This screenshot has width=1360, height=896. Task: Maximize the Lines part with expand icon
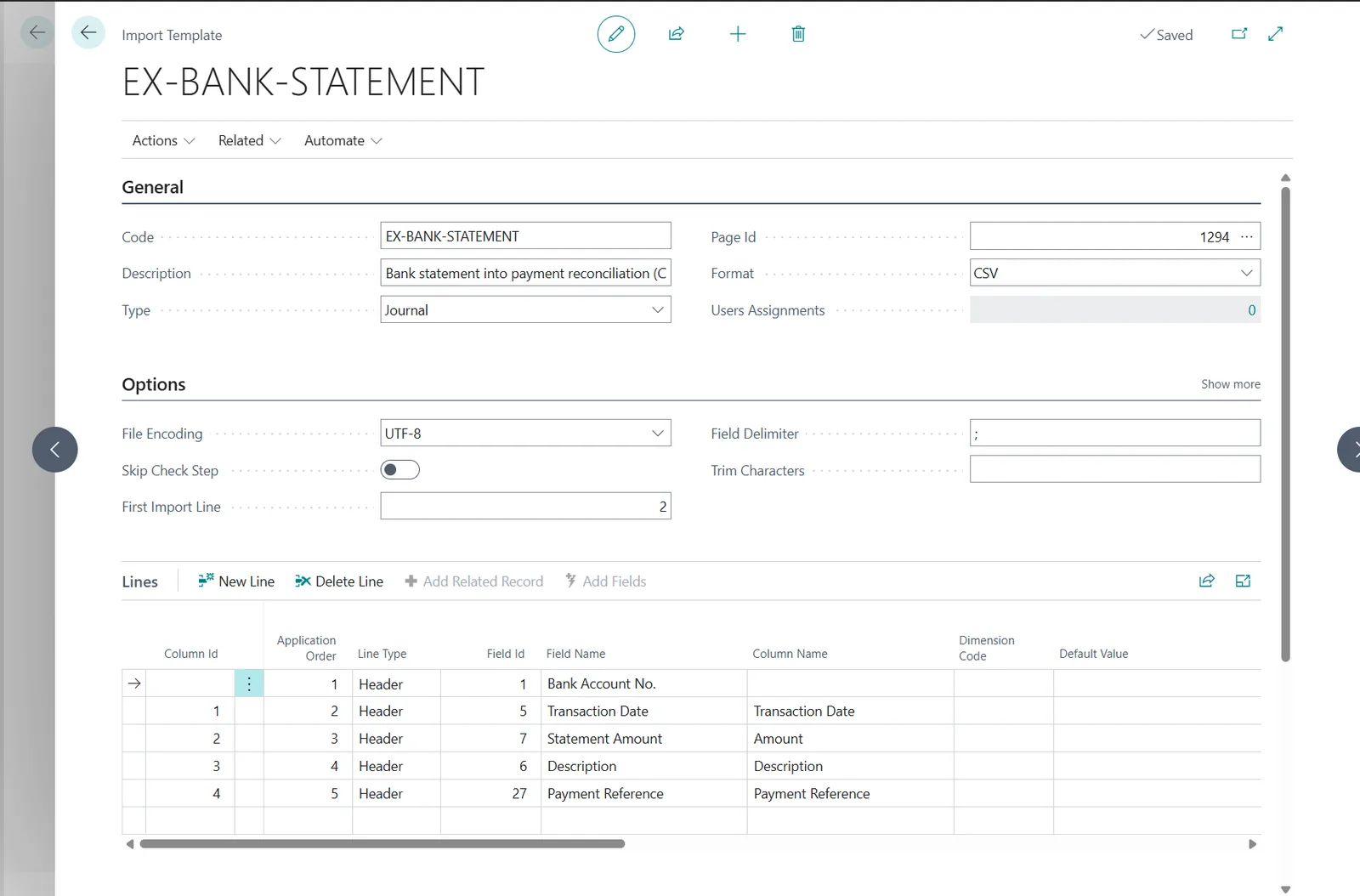1243,581
